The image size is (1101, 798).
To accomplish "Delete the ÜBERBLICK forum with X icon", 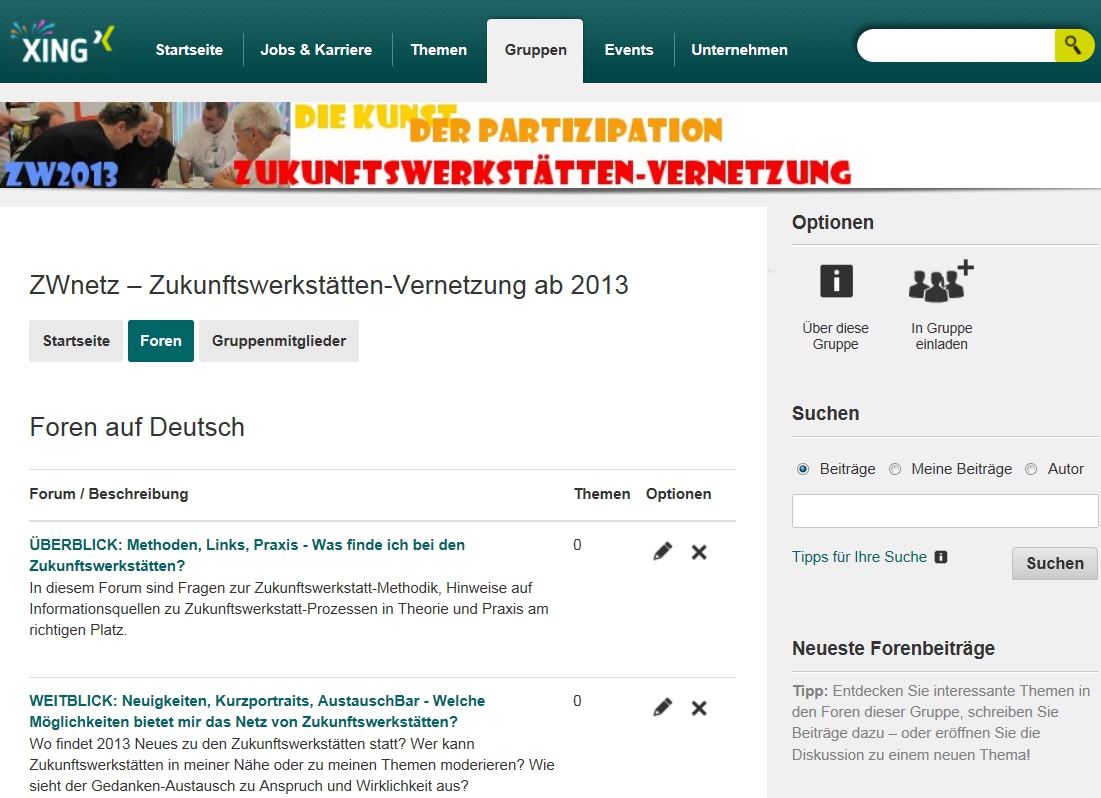I will click(x=699, y=551).
